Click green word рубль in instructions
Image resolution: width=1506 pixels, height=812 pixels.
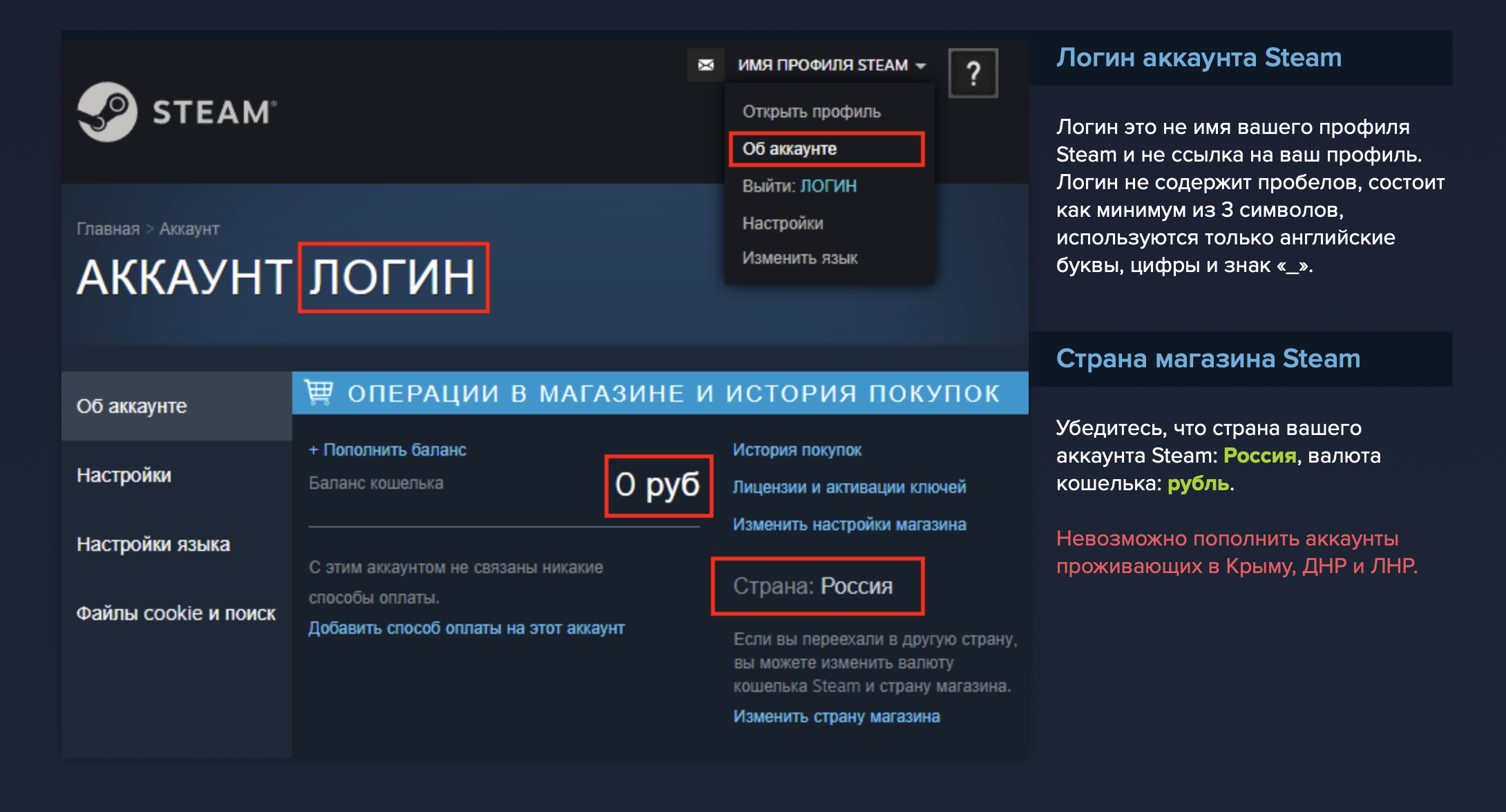coord(1198,483)
